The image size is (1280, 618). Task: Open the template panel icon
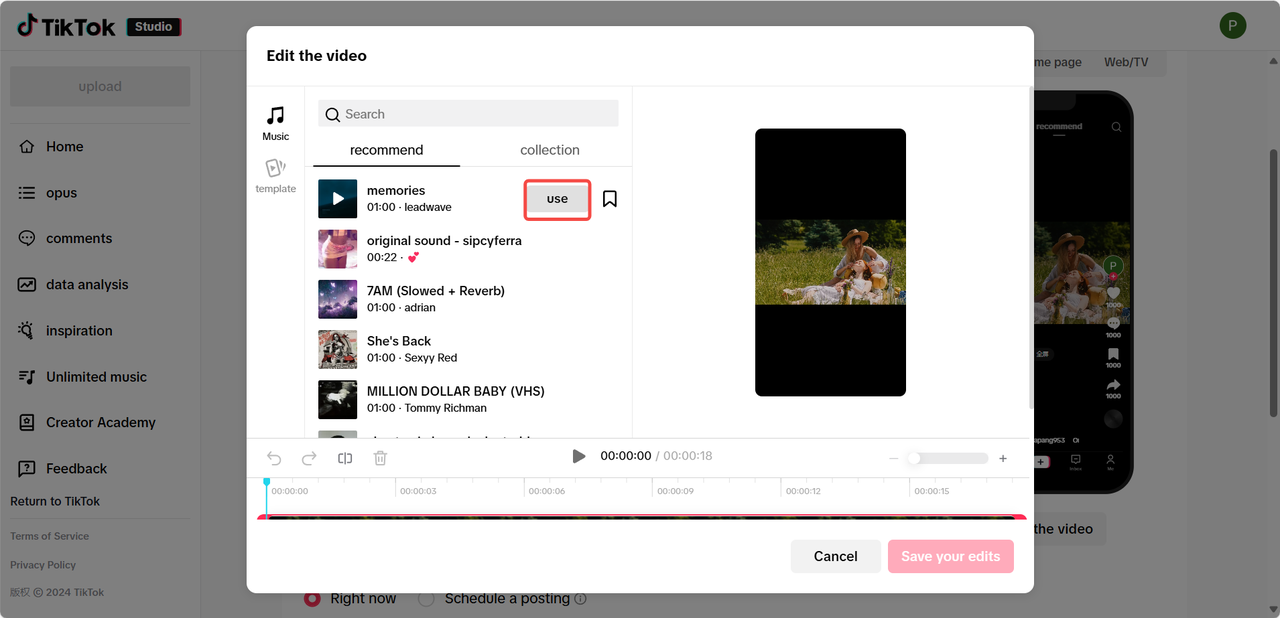pyautogui.click(x=275, y=175)
